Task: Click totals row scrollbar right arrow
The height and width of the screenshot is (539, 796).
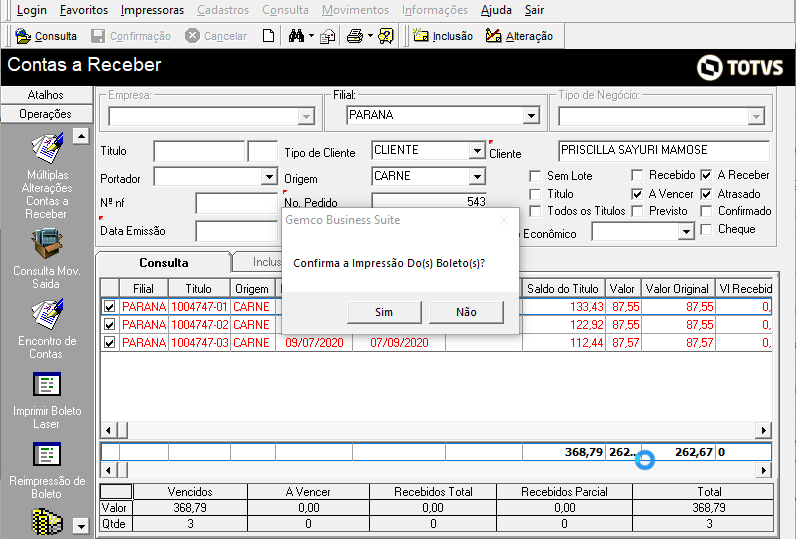Action: click(764, 470)
